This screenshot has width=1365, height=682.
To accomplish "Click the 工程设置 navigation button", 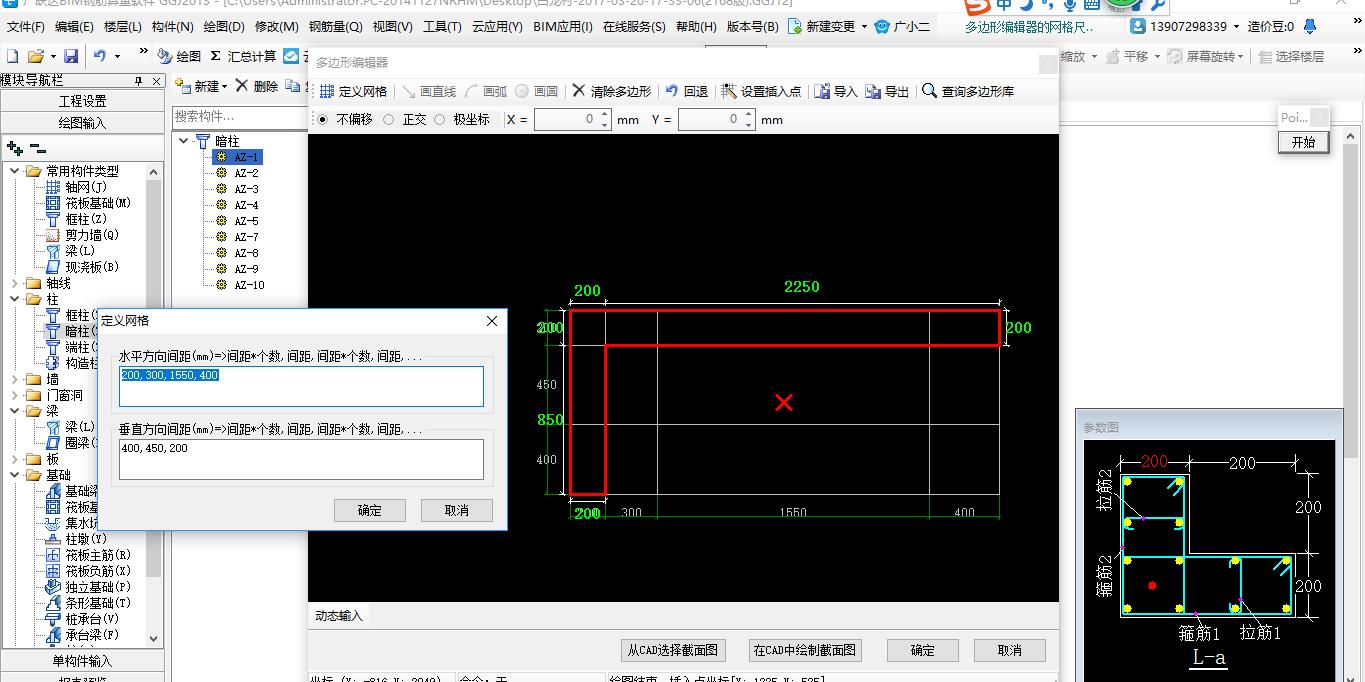I will coord(82,101).
